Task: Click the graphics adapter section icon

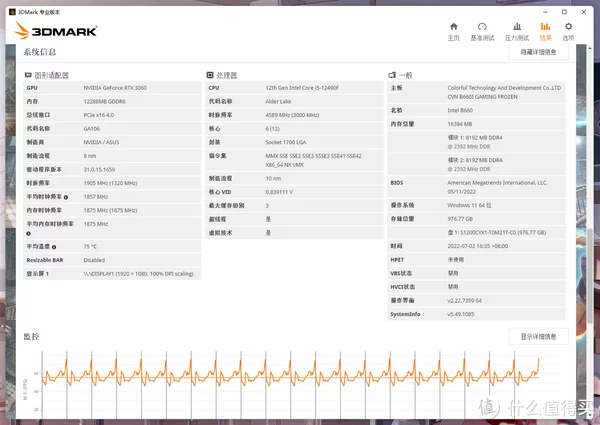Action: tap(28, 75)
